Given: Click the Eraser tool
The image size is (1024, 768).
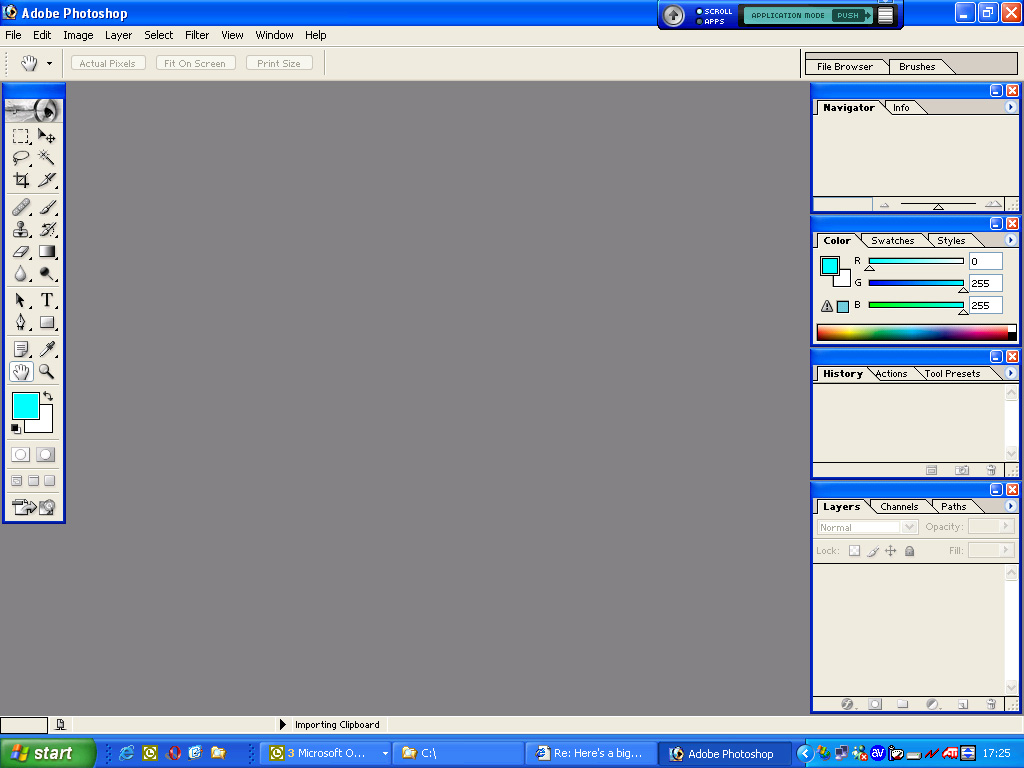Looking at the screenshot, I should (x=20, y=251).
